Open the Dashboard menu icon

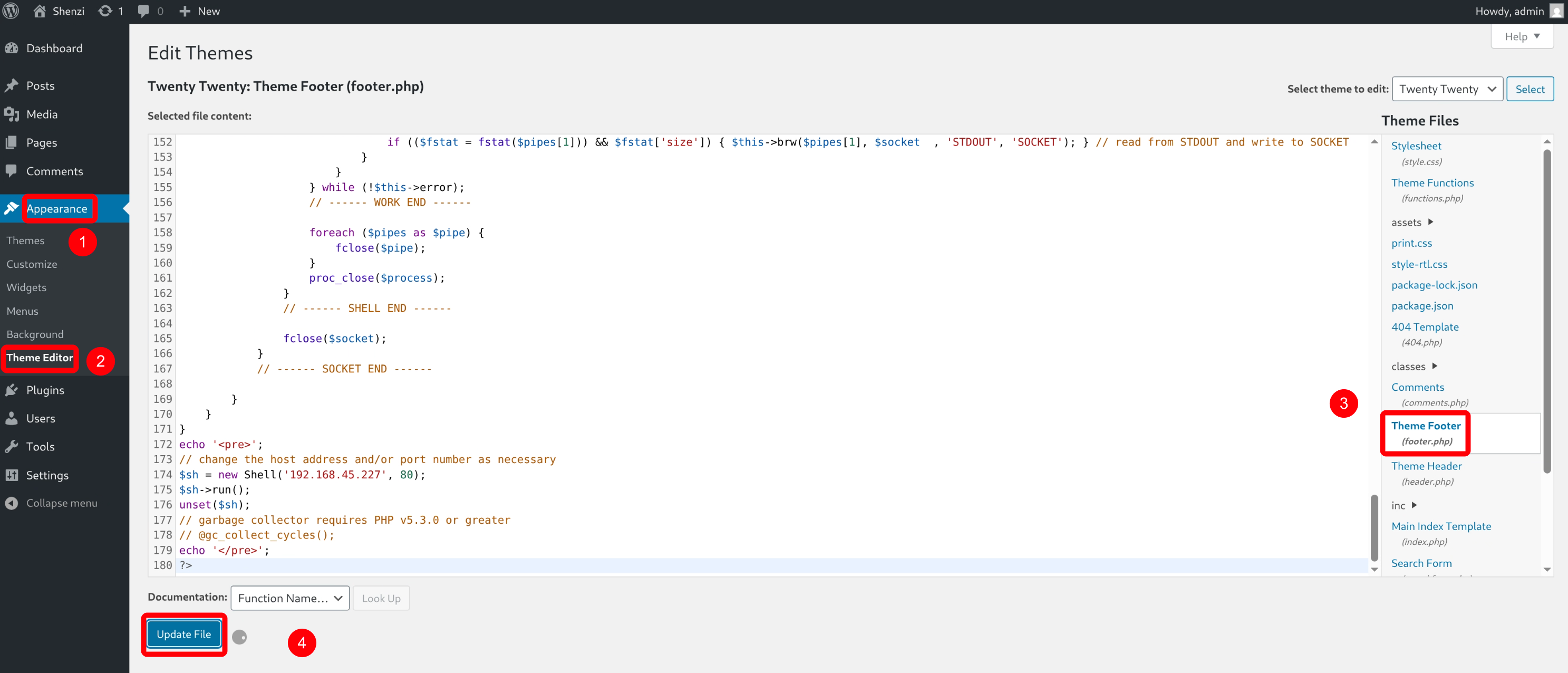coord(12,48)
